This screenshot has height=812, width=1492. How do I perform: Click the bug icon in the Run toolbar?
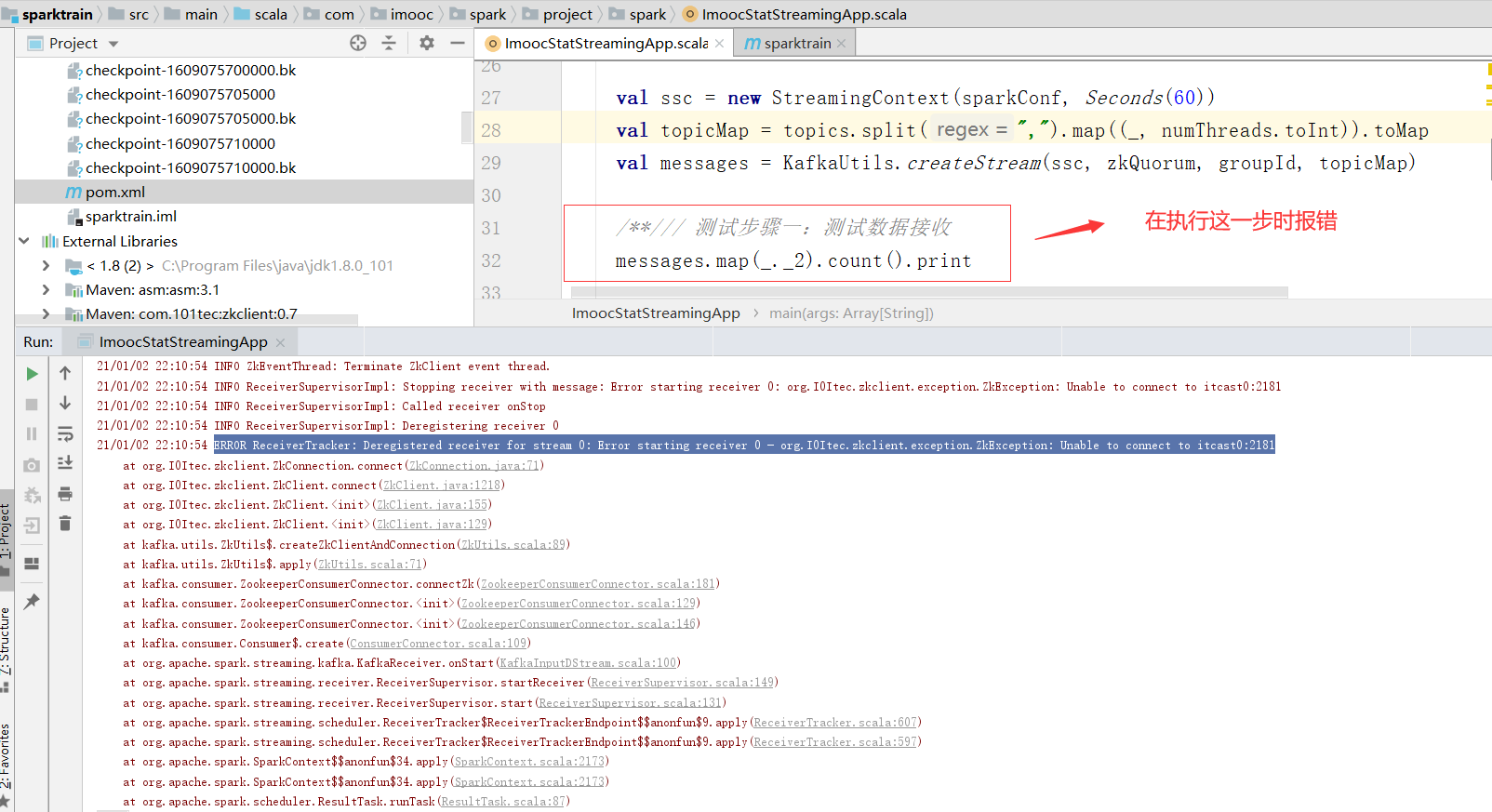[32, 495]
